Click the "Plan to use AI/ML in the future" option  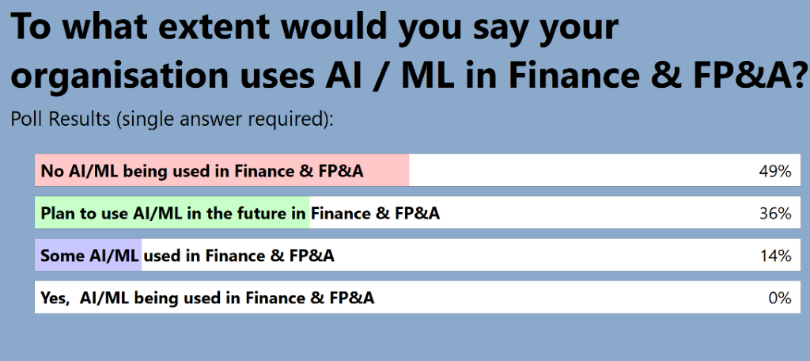coord(417,212)
